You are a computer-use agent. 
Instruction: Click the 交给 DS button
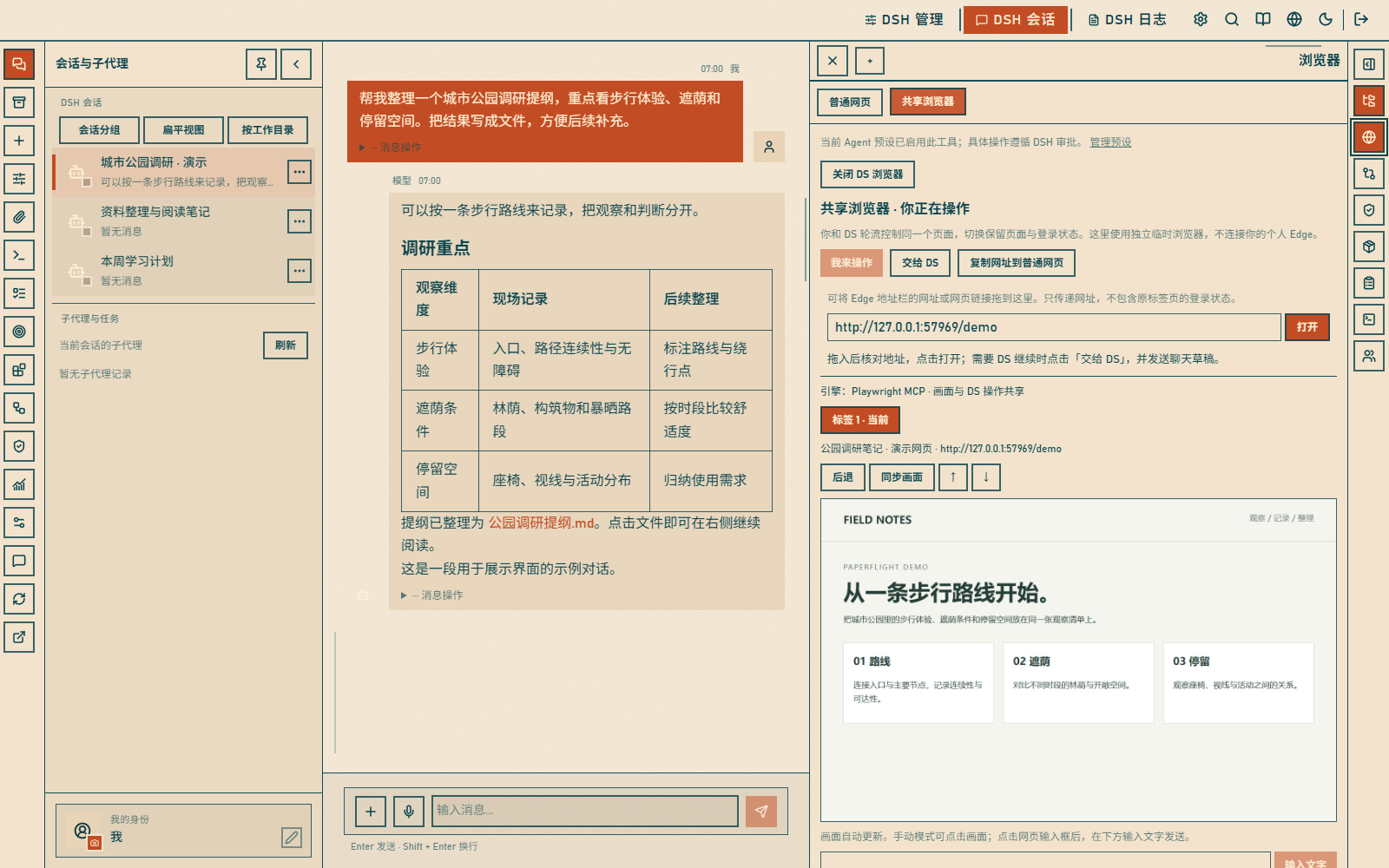click(x=920, y=263)
